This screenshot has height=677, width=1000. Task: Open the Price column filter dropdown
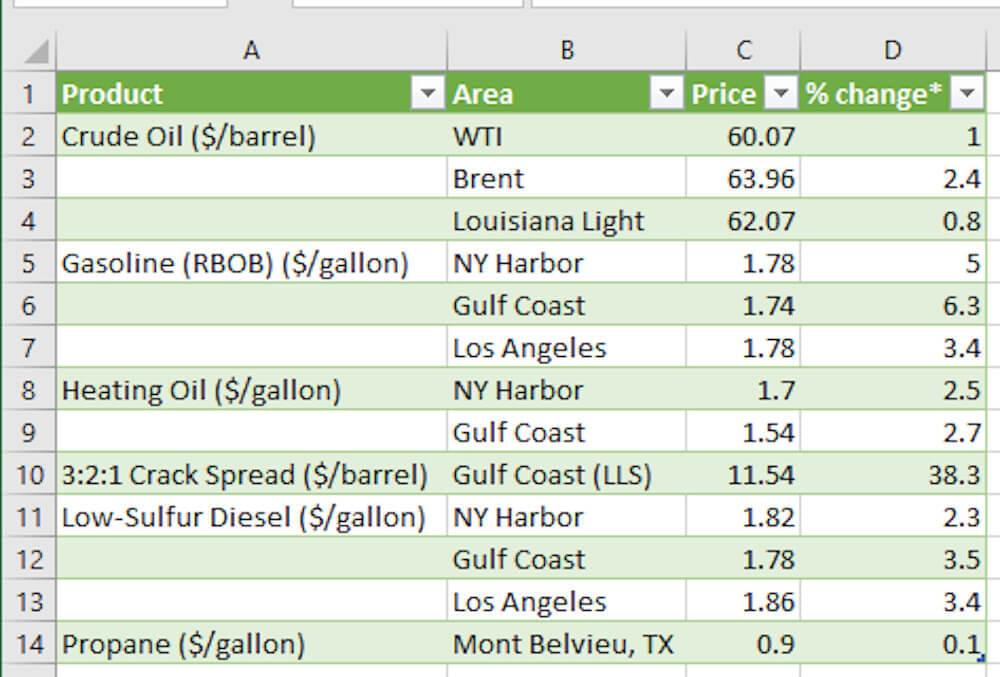[x=780, y=94]
